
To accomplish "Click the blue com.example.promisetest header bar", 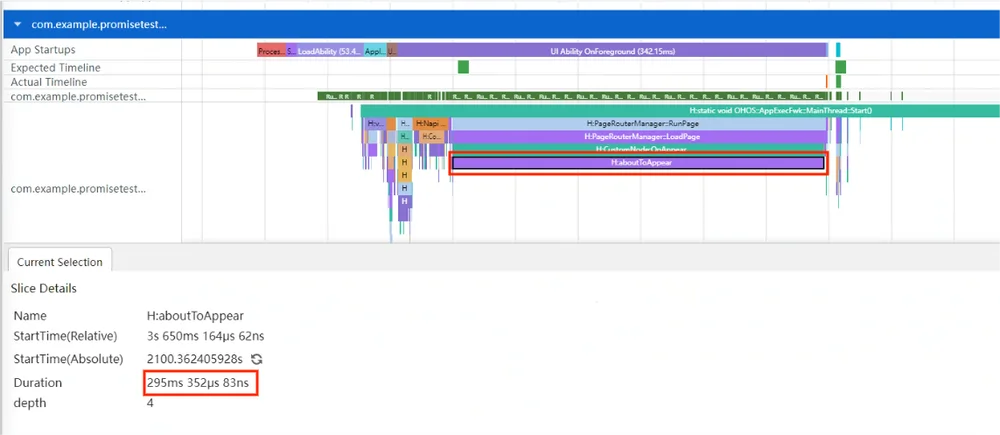I will 500,25.
